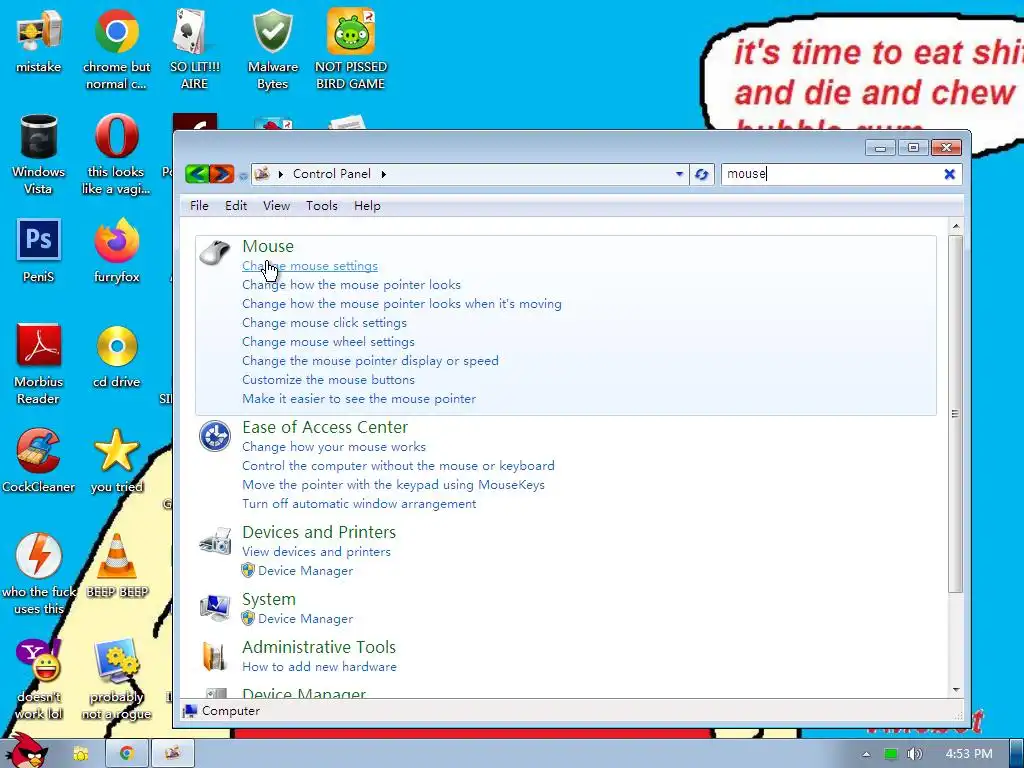Click the orange Forward navigation arrow
The image size is (1024, 768).
(222, 174)
